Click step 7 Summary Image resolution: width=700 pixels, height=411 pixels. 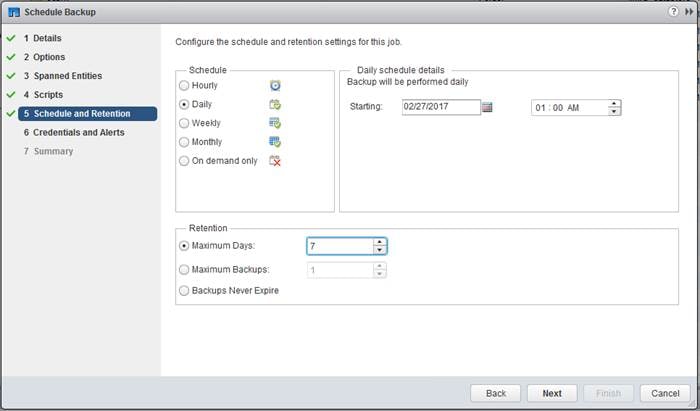(x=48, y=151)
